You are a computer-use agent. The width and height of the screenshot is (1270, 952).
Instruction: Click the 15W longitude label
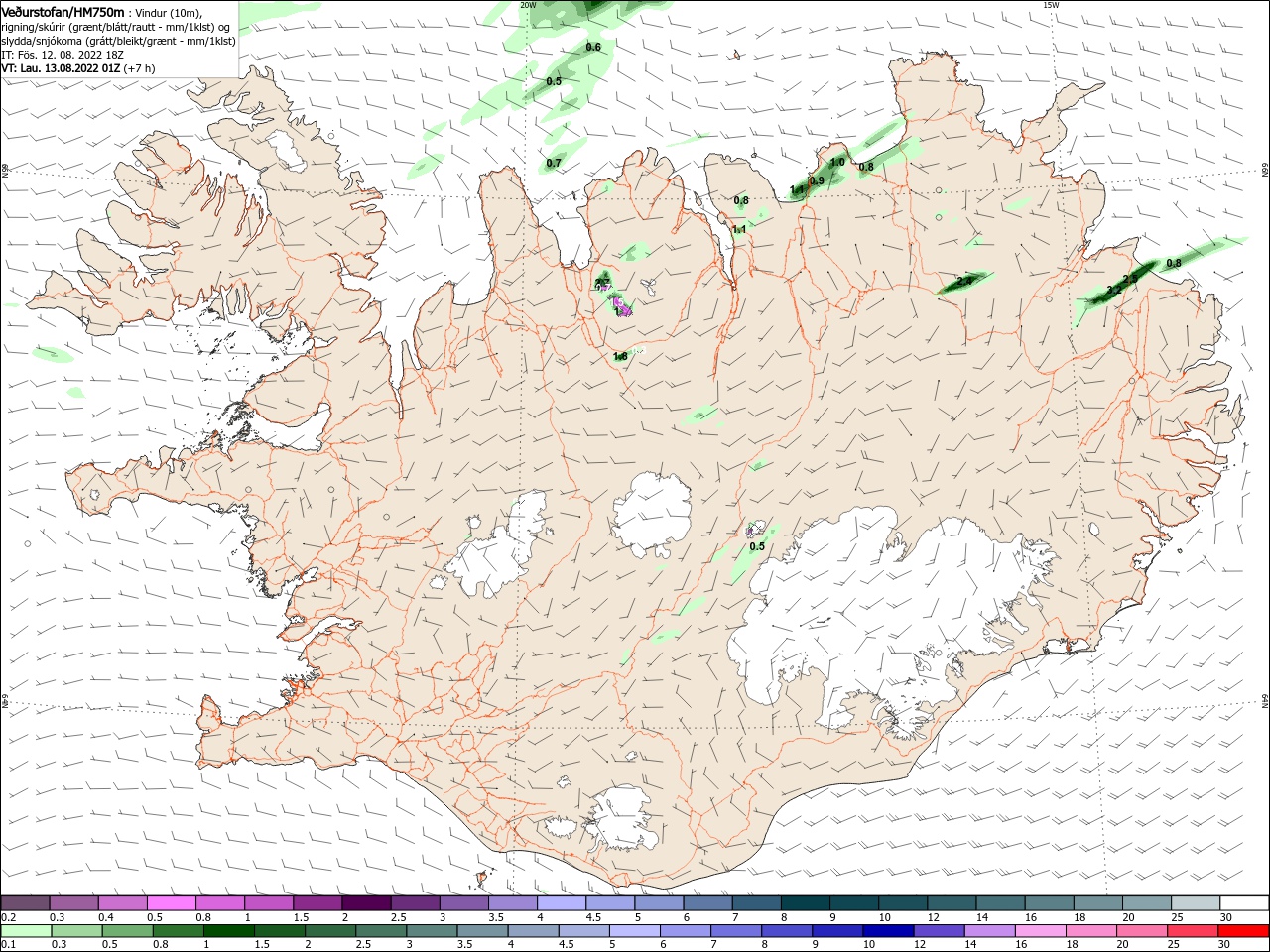click(x=1050, y=5)
